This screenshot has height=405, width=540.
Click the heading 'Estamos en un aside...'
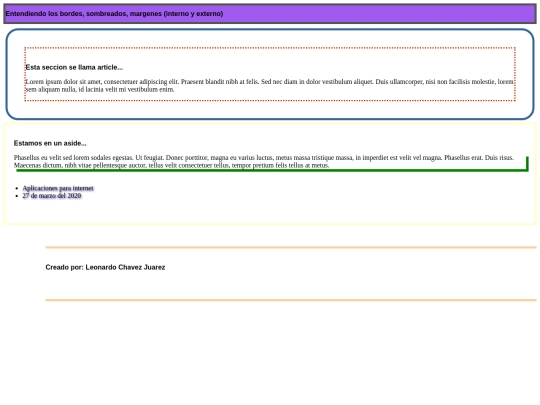click(50, 143)
